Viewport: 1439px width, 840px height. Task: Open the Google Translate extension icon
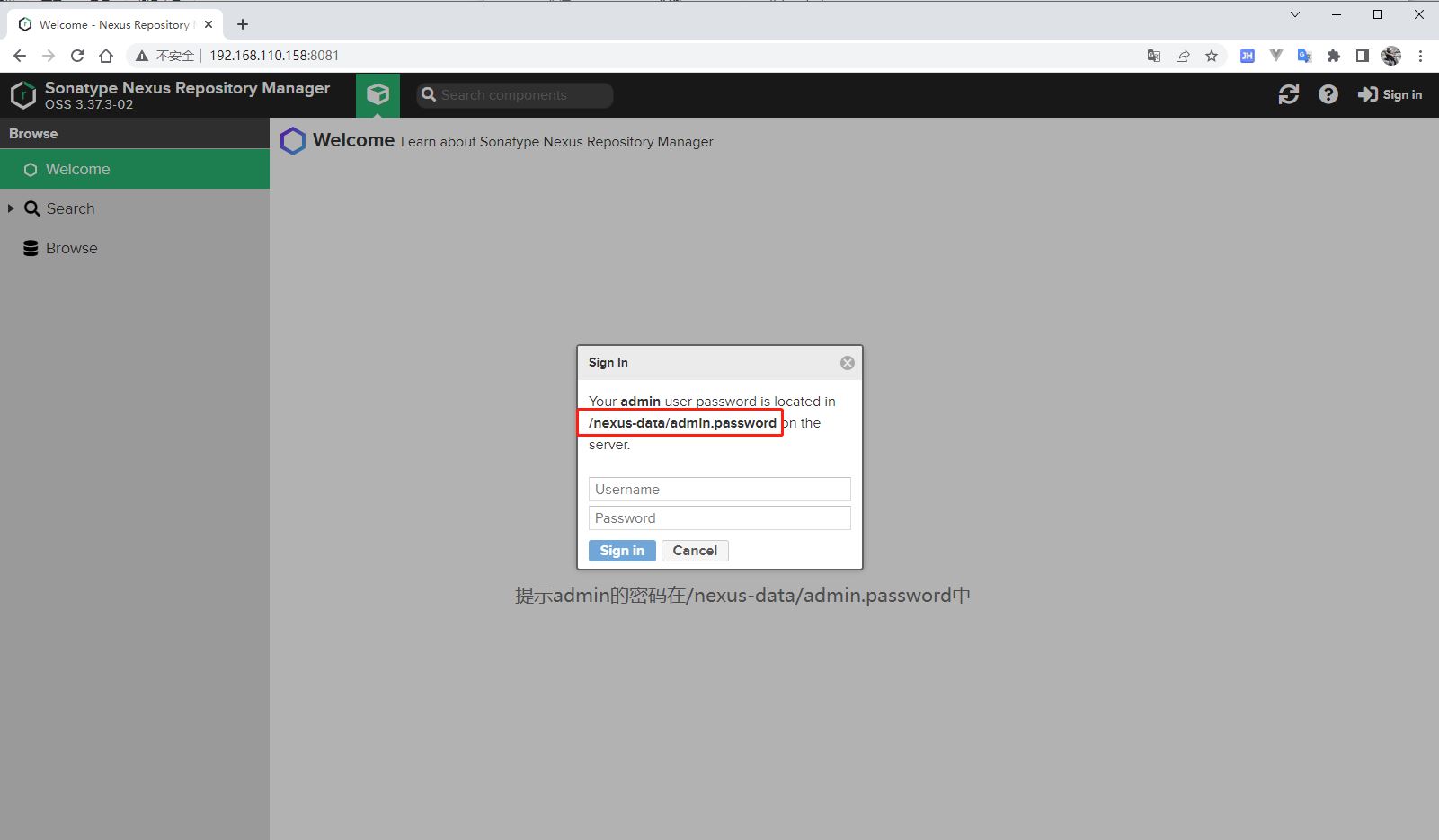pos(1304,56)
